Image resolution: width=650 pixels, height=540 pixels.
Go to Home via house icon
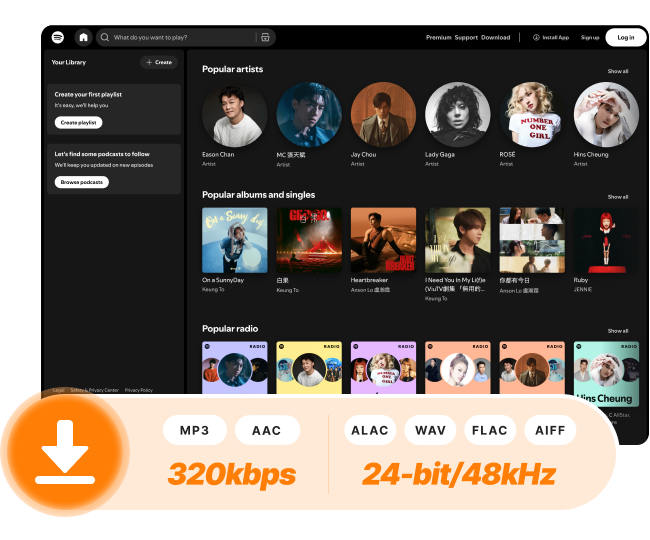[83, 37]
